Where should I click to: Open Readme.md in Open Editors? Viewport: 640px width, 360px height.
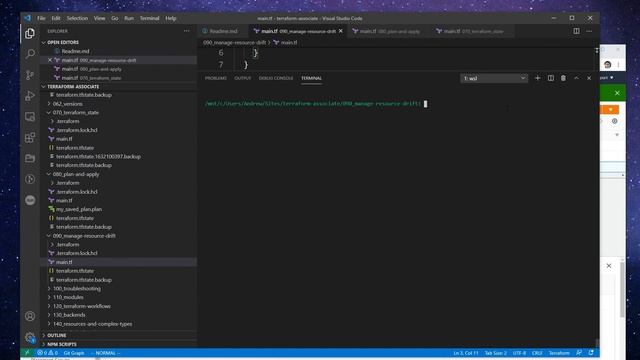point(76,51)
